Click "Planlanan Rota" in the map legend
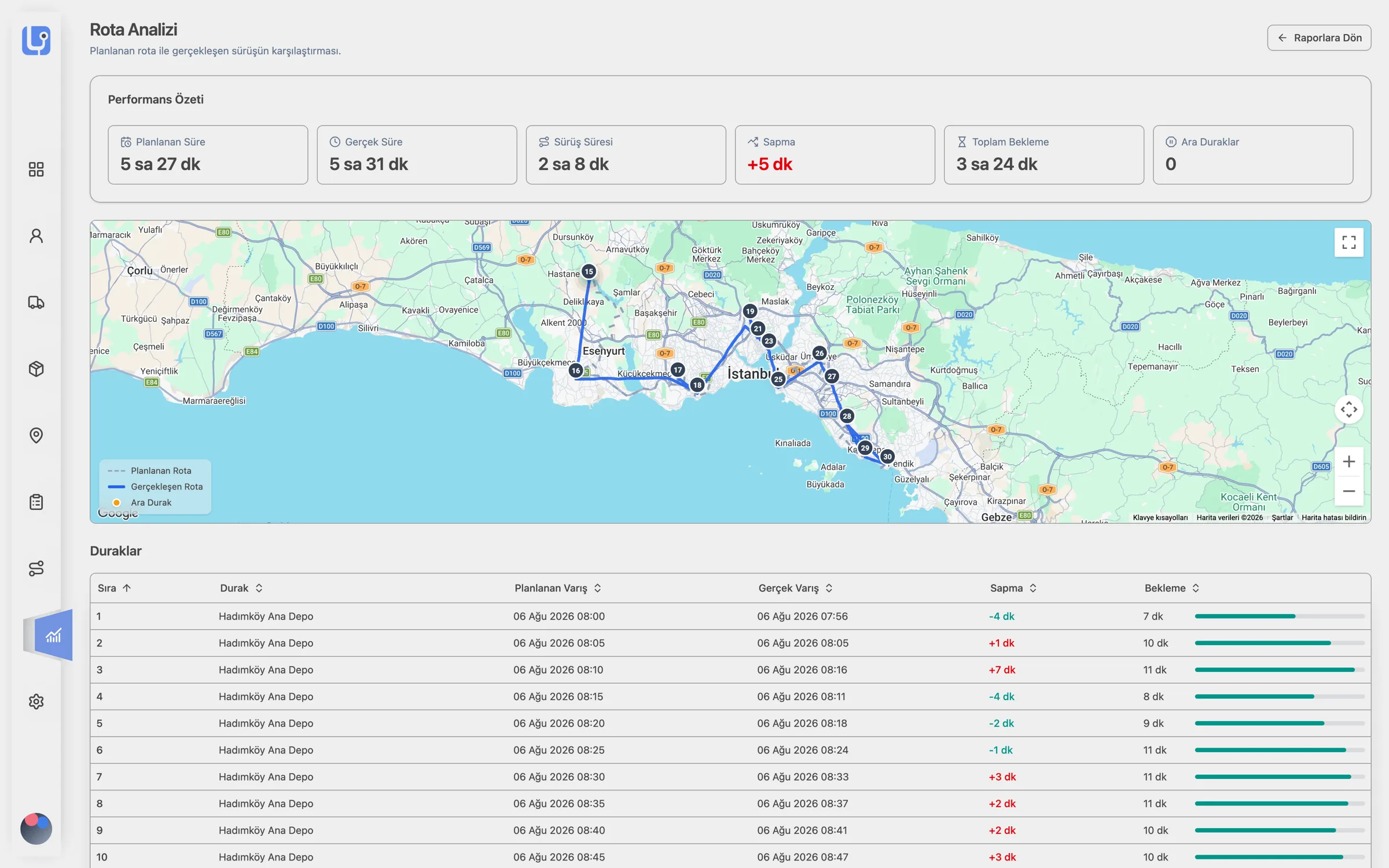The width and height of the screenshot is (1389, 868). pyautogui.click(x=161, y=470)
